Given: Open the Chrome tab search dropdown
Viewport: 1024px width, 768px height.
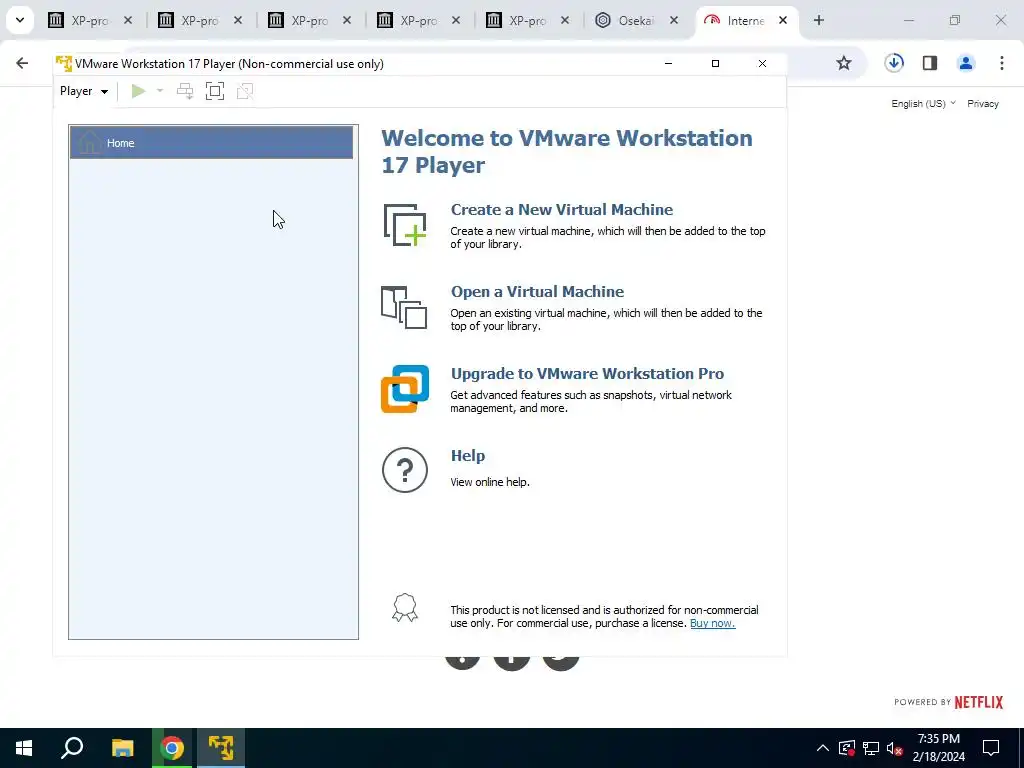Looking at the screenshot, I should (20, 20).
